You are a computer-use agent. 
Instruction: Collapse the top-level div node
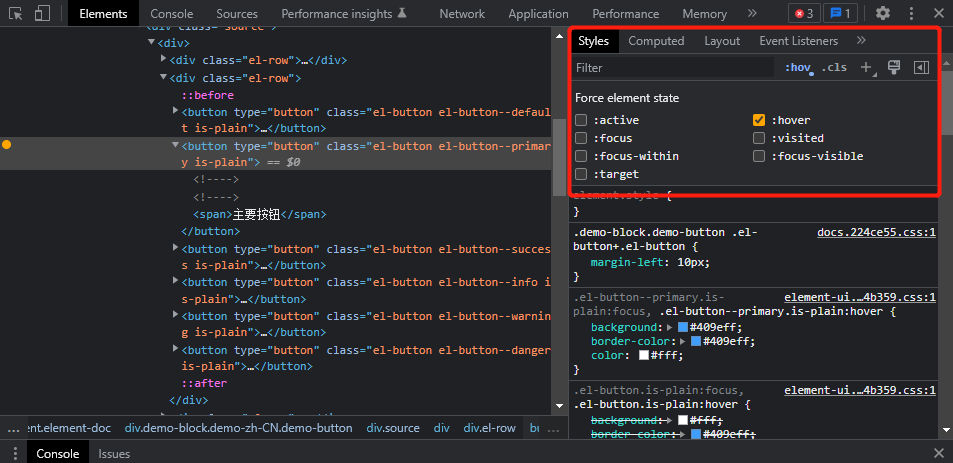point(151,43)
